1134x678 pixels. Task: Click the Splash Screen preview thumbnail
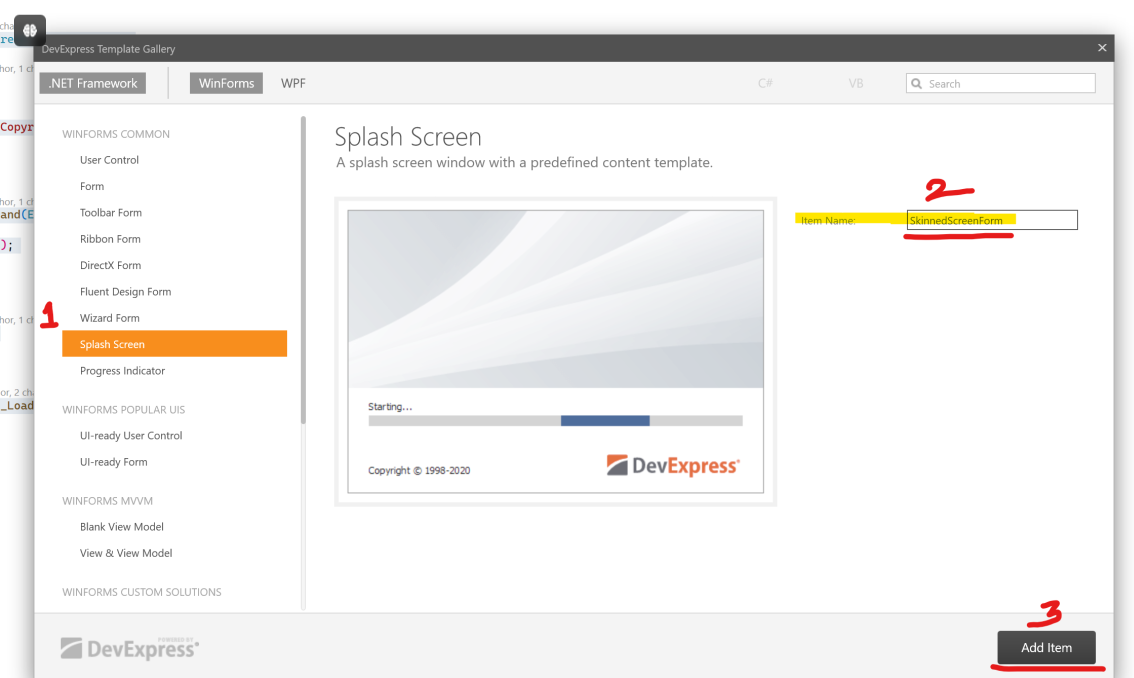pos(555,352)
